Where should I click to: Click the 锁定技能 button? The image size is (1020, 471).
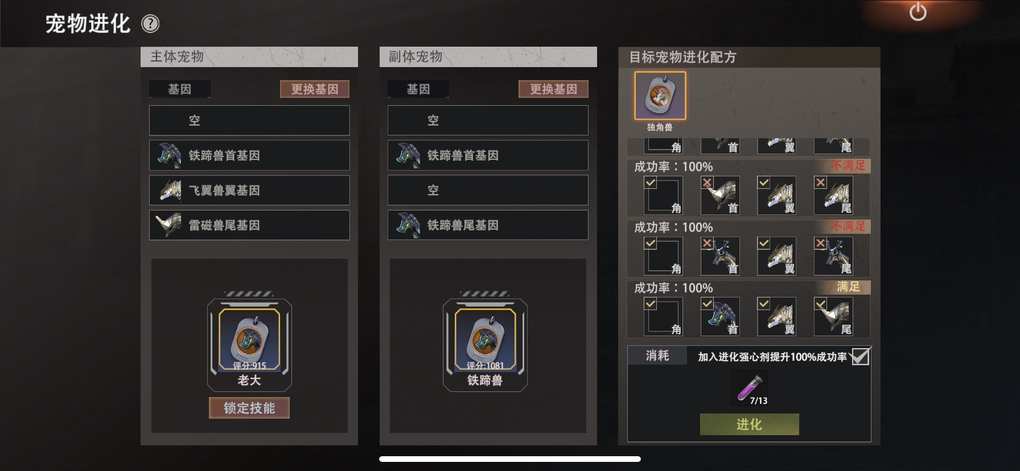point(249,408)
